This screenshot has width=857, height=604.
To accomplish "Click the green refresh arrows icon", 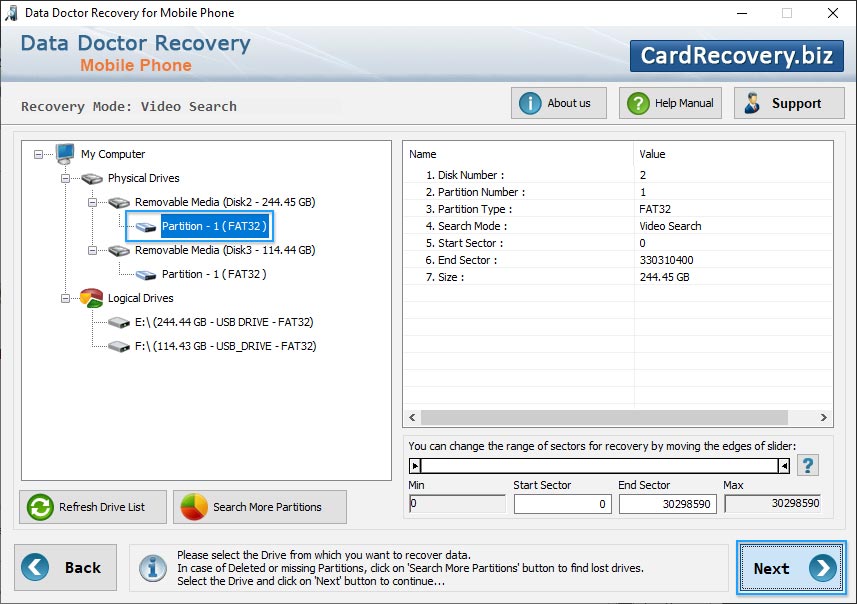I will pyautogui.click(x=40, y=507).
